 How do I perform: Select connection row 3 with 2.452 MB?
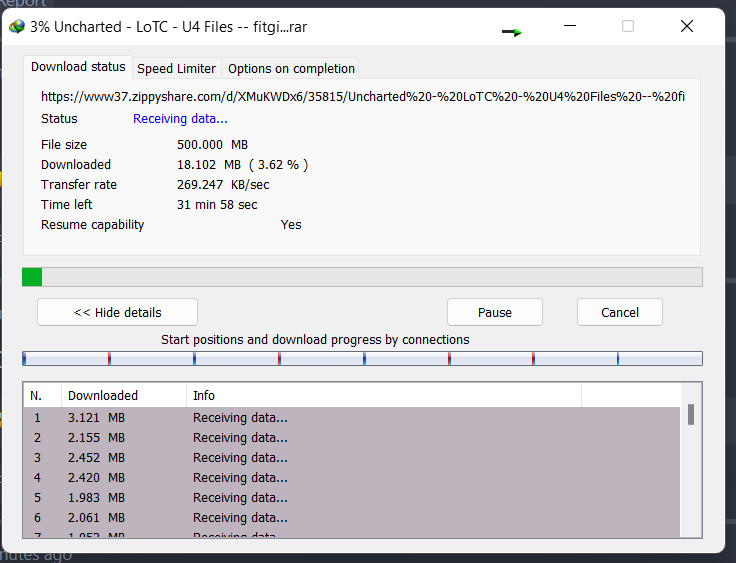click(352, 457)
